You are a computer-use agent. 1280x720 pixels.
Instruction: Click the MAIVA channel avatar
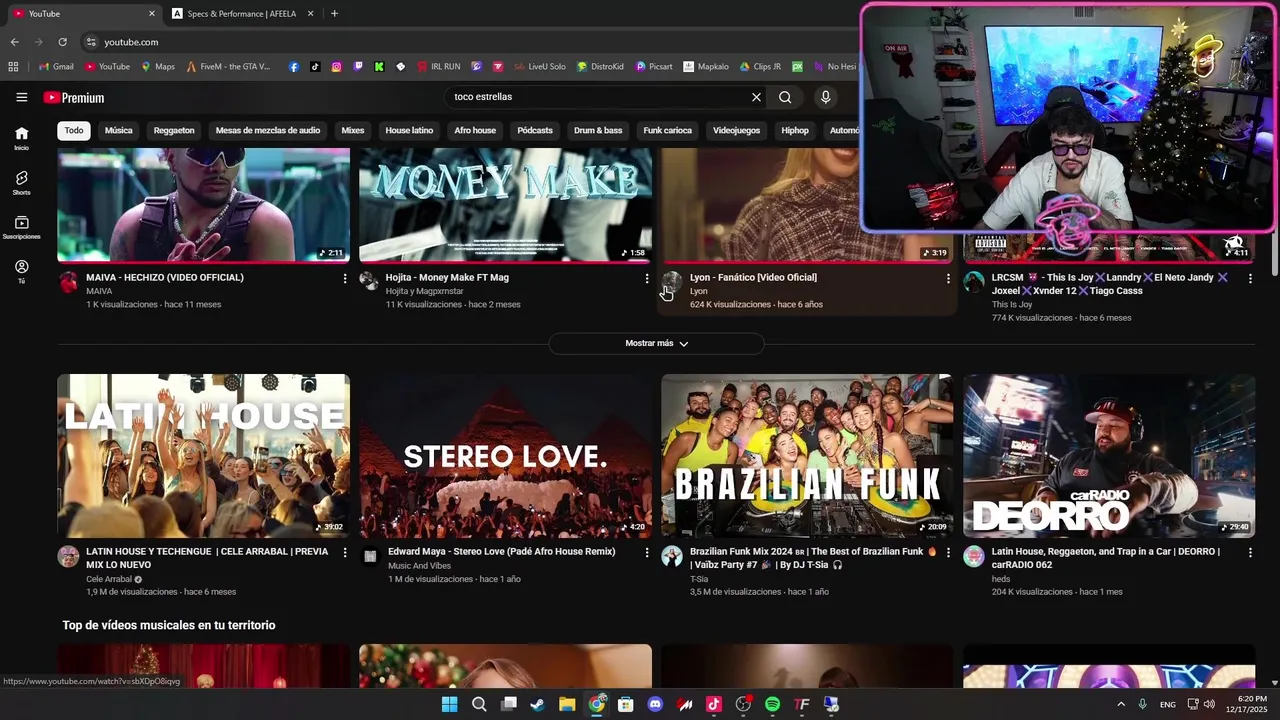tap(68, 282)
